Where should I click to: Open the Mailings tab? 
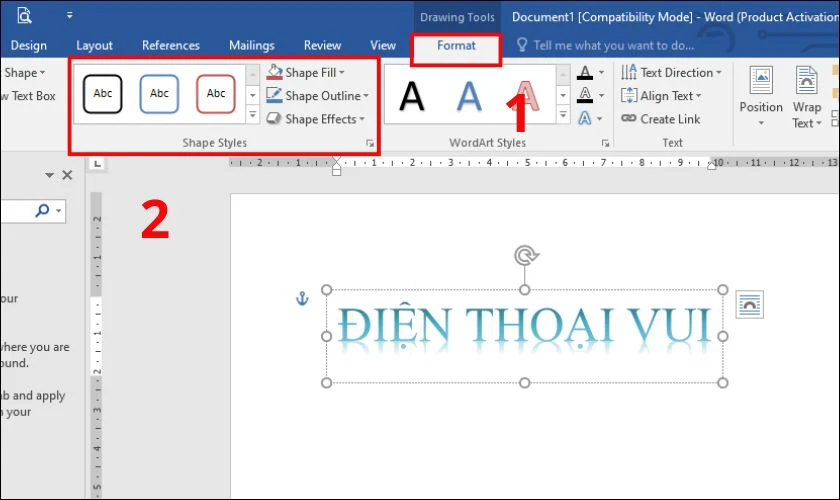tap(251, 46)
